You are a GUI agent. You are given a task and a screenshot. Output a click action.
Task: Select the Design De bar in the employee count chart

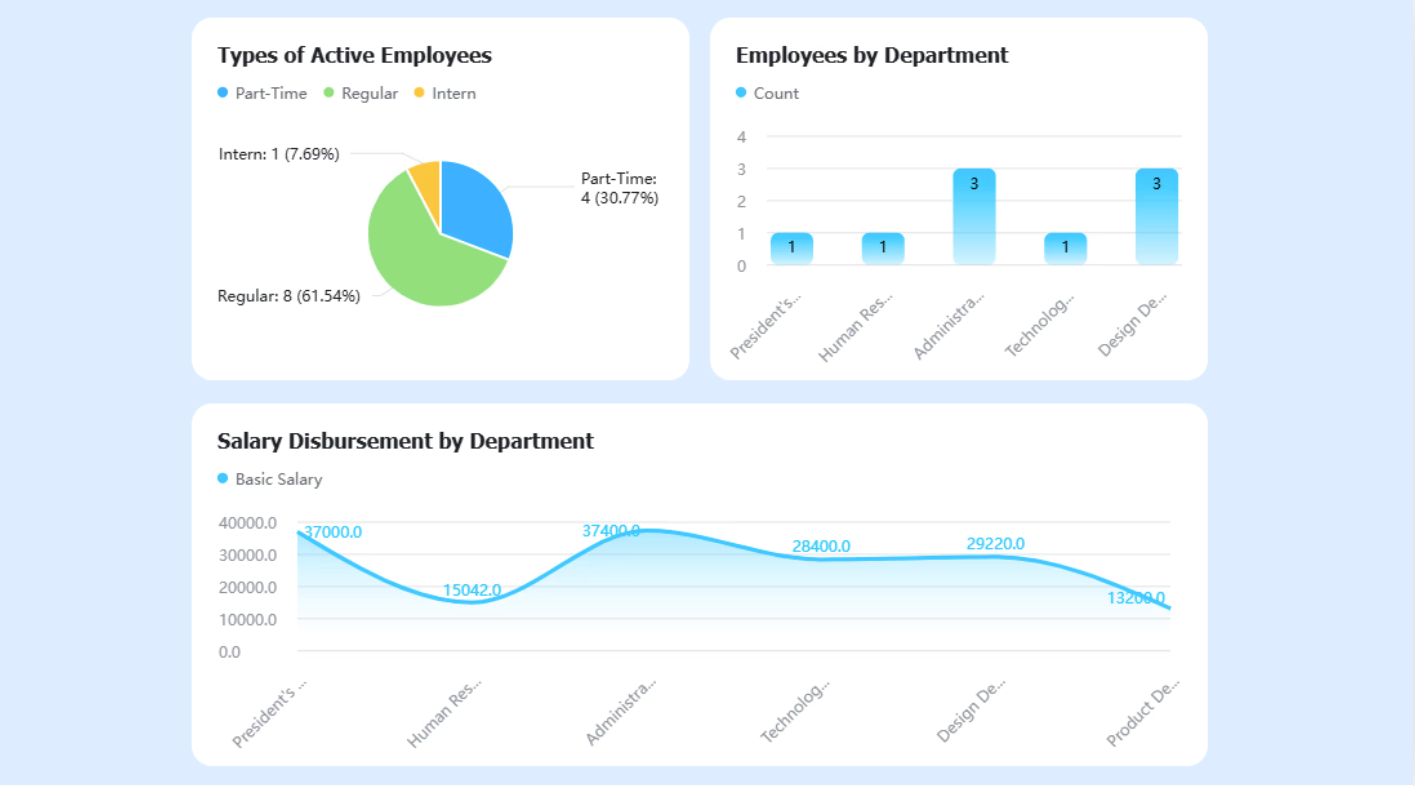coord(1157,216)
